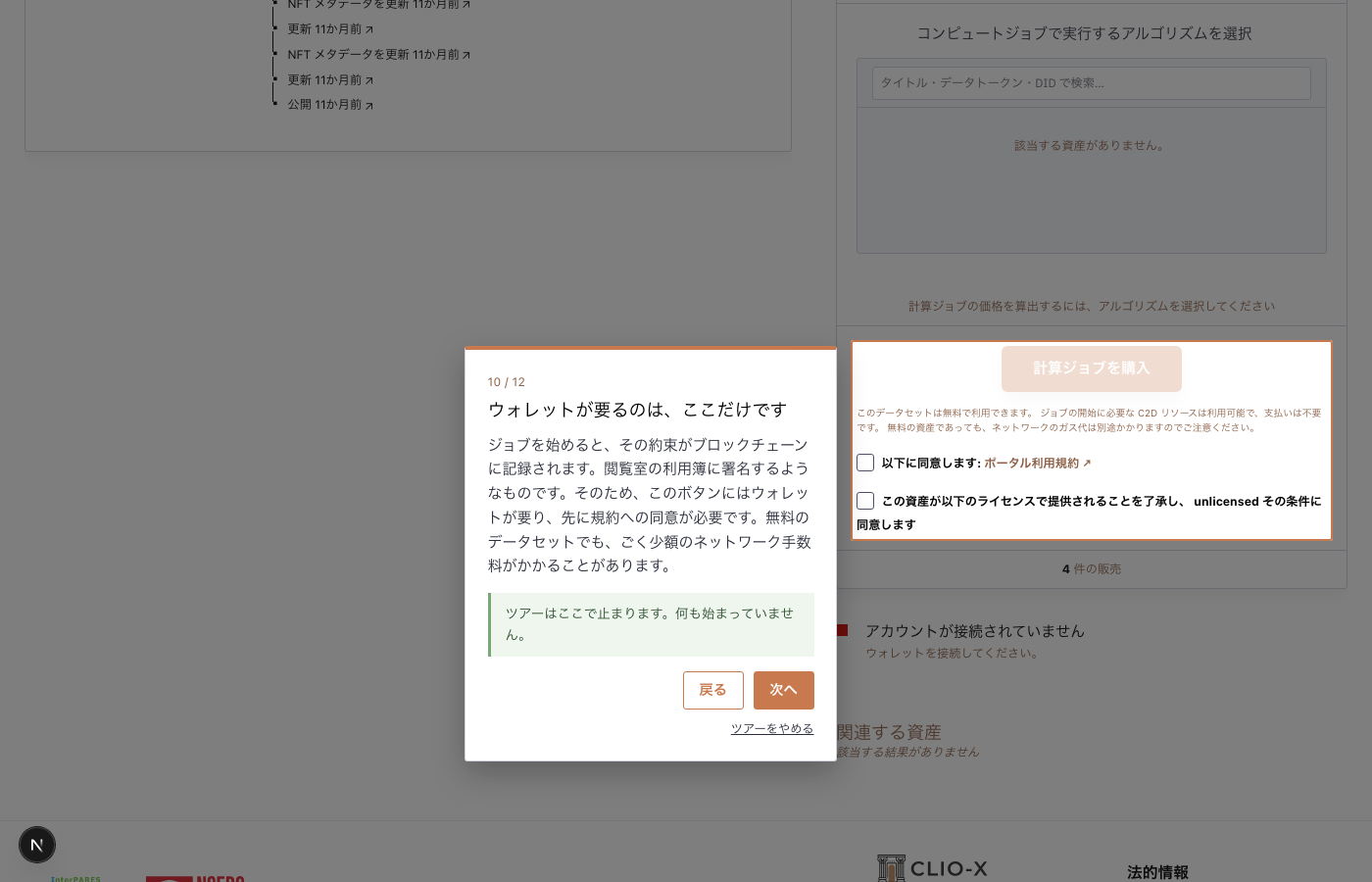Click the red wallet status indicator square

pos(842,630)
